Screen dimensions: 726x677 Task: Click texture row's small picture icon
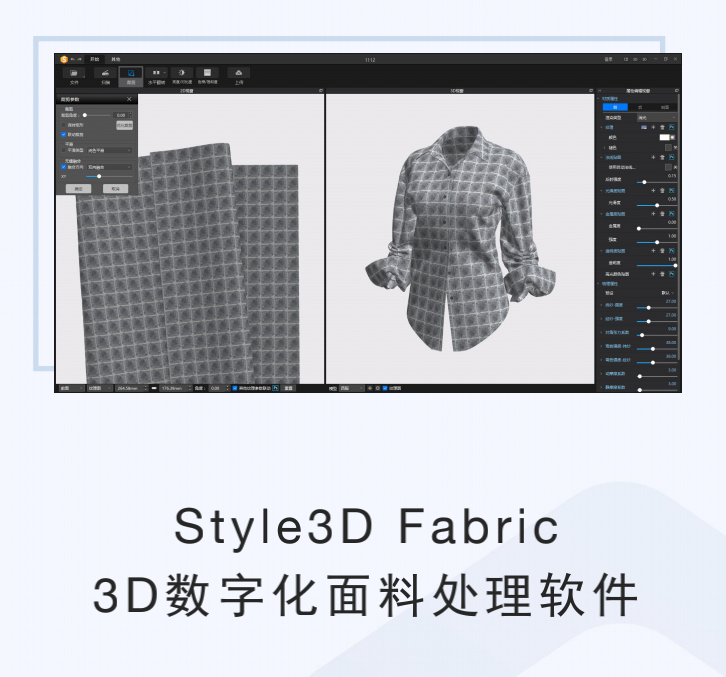pyautogui.click(x=644, y=127)
